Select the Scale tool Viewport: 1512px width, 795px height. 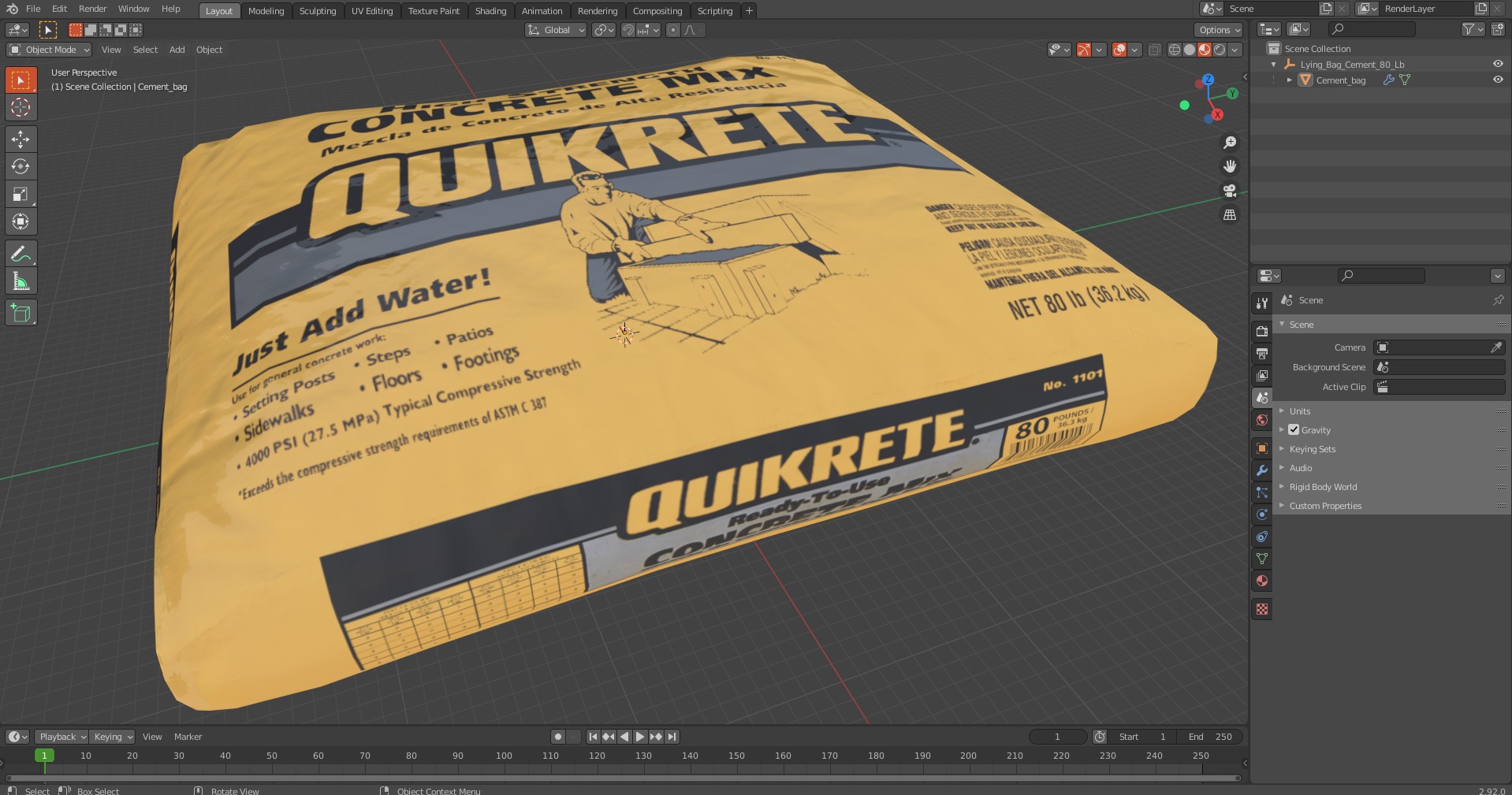tap(20, 195)
